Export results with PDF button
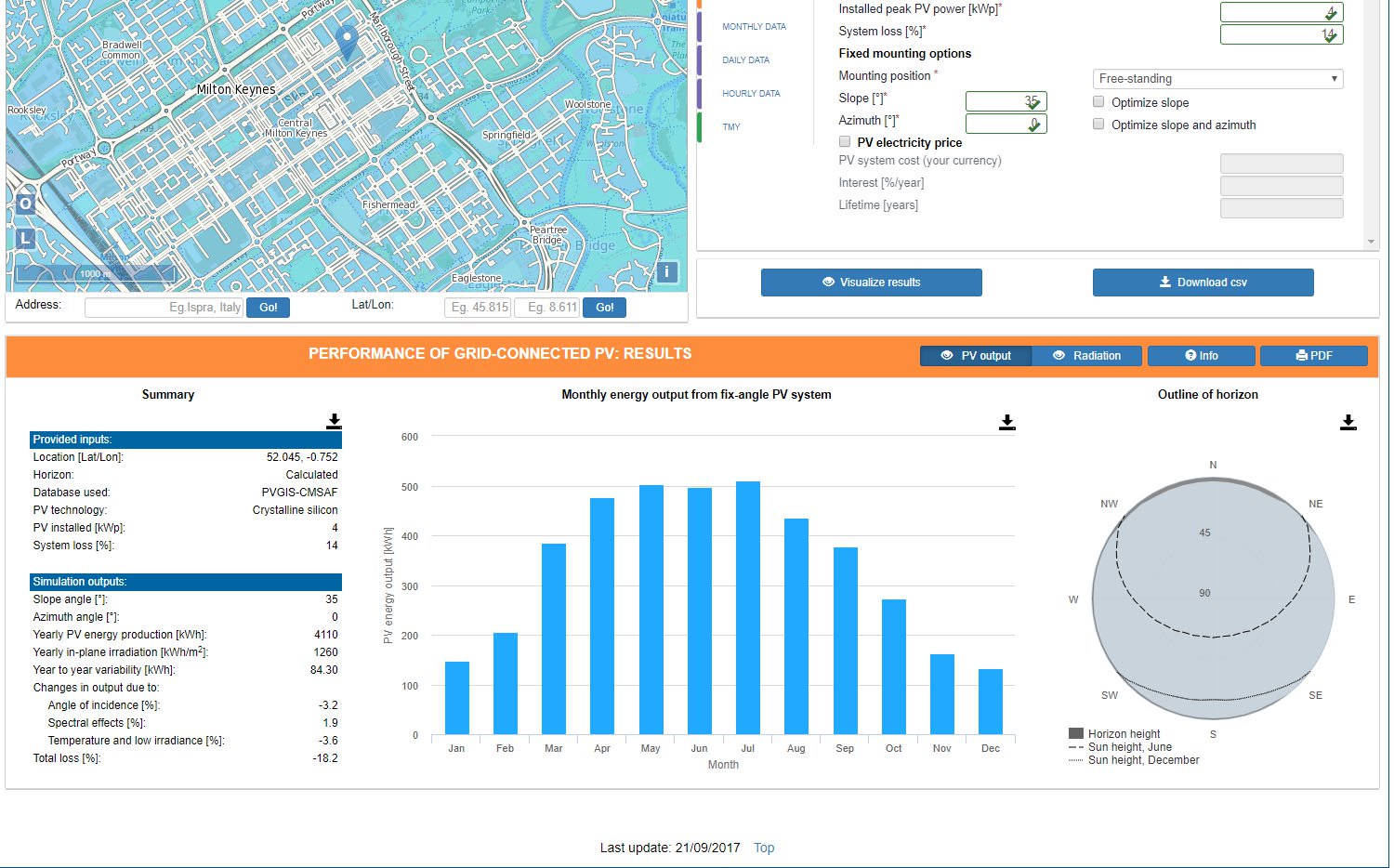This screenshot has width=1394, height=868. click(1314, 356)
